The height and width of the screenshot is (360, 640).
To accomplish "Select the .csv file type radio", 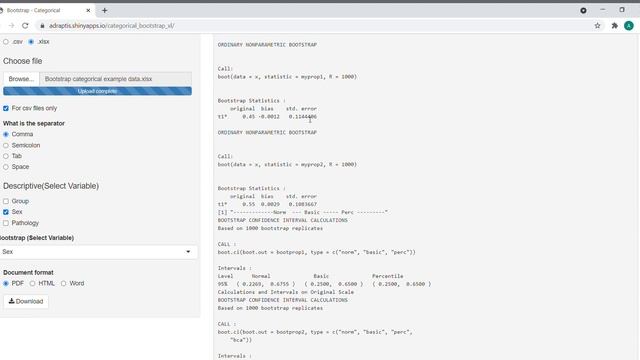I will 6,42.
